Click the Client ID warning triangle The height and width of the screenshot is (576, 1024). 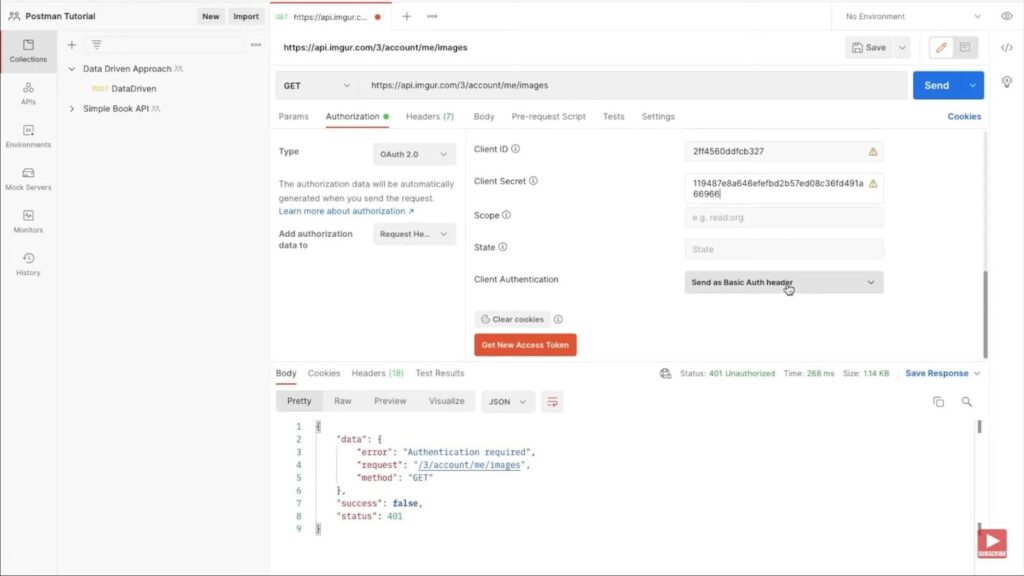(x=872, y=152)
